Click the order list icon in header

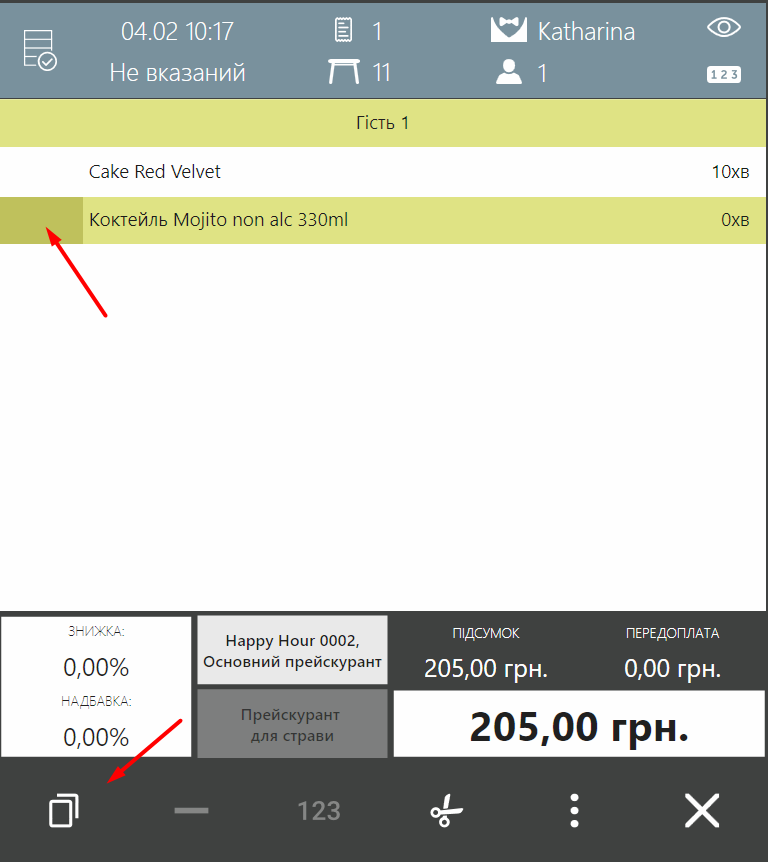click(x=40, y=50)
